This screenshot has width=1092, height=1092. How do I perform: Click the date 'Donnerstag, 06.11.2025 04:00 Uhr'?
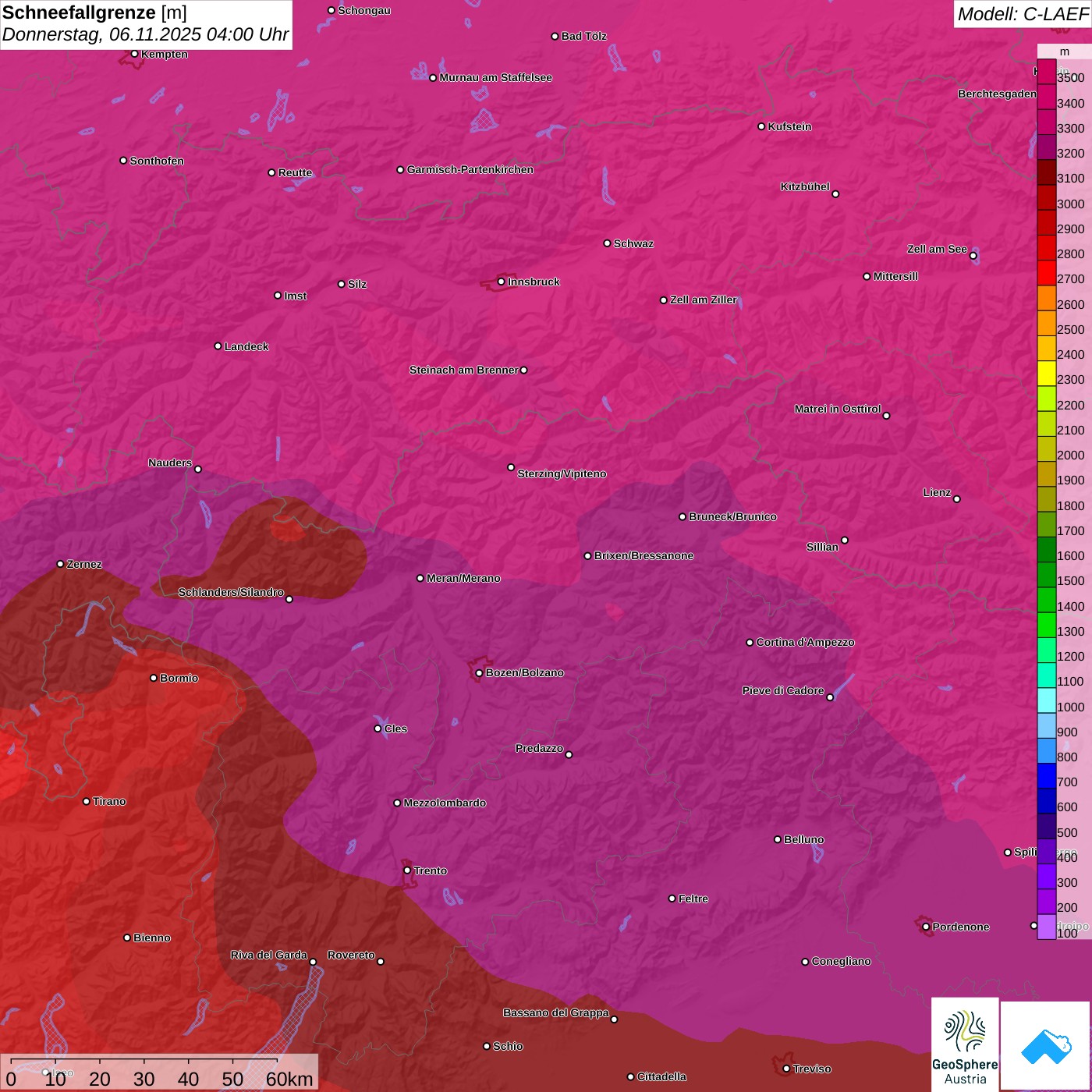pyautogui.click(x=145, y=35)
